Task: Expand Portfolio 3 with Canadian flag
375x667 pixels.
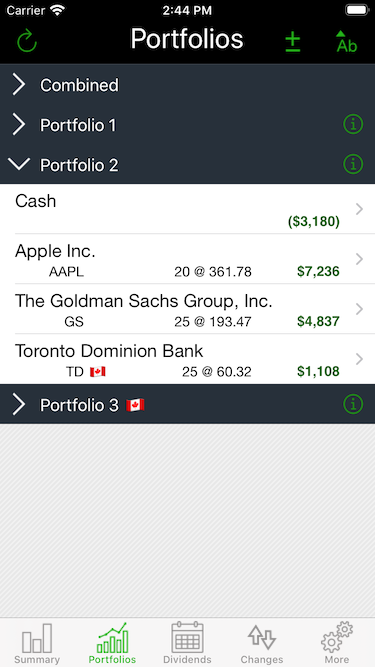Action: [x=188, y=404]
